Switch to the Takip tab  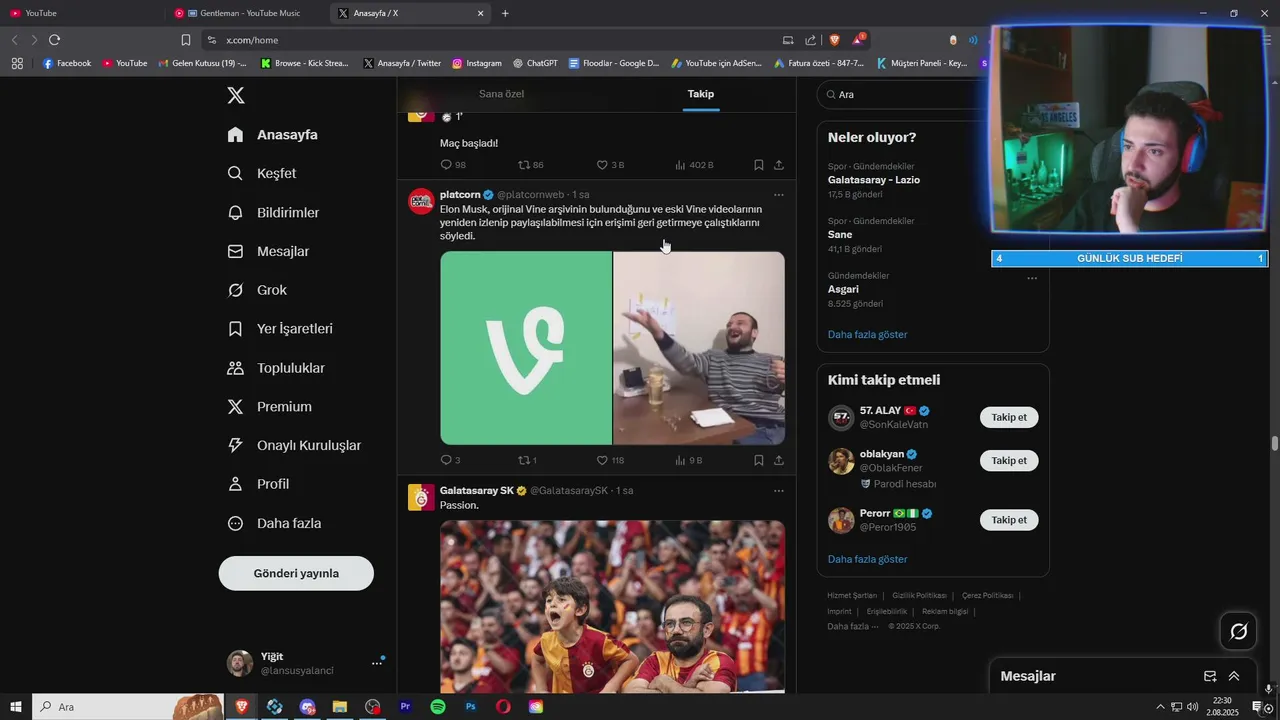pyautogui.click(x=700, y=94)
